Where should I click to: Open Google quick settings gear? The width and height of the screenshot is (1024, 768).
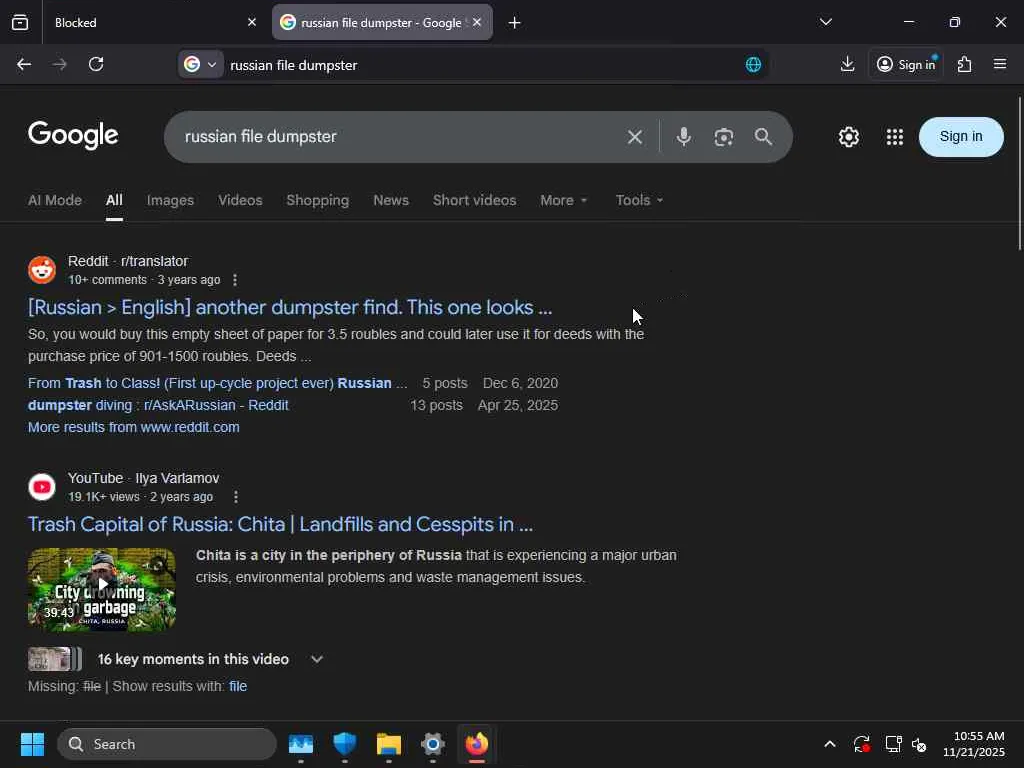pyautogui.click(x=848, y=136)
